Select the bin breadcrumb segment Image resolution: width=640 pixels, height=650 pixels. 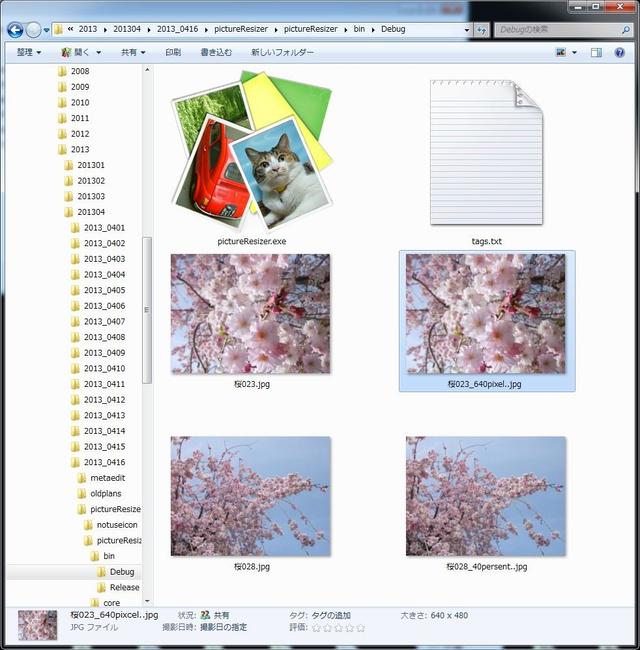[x=359, y=29]
